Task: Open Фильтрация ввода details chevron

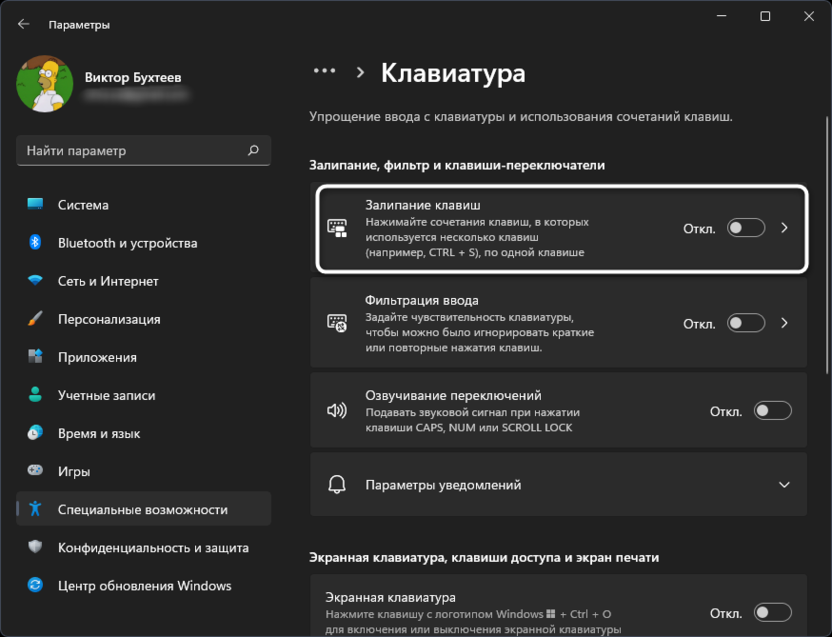Action: pos(784,323)
